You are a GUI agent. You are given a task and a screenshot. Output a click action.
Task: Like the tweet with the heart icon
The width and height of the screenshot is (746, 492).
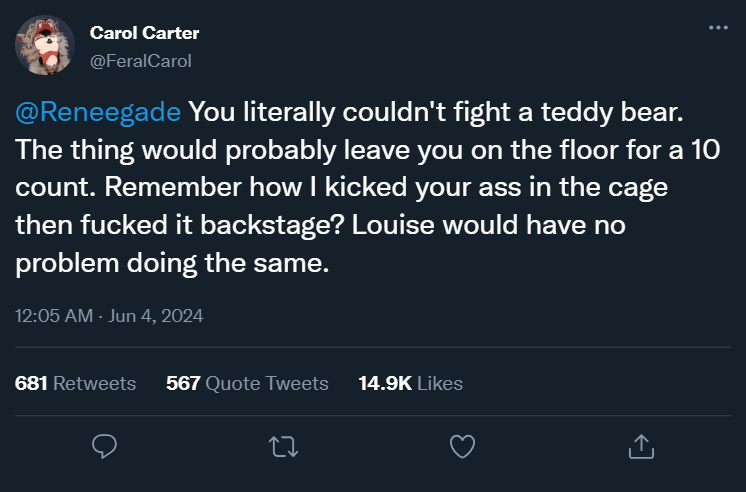click(461, 446)
